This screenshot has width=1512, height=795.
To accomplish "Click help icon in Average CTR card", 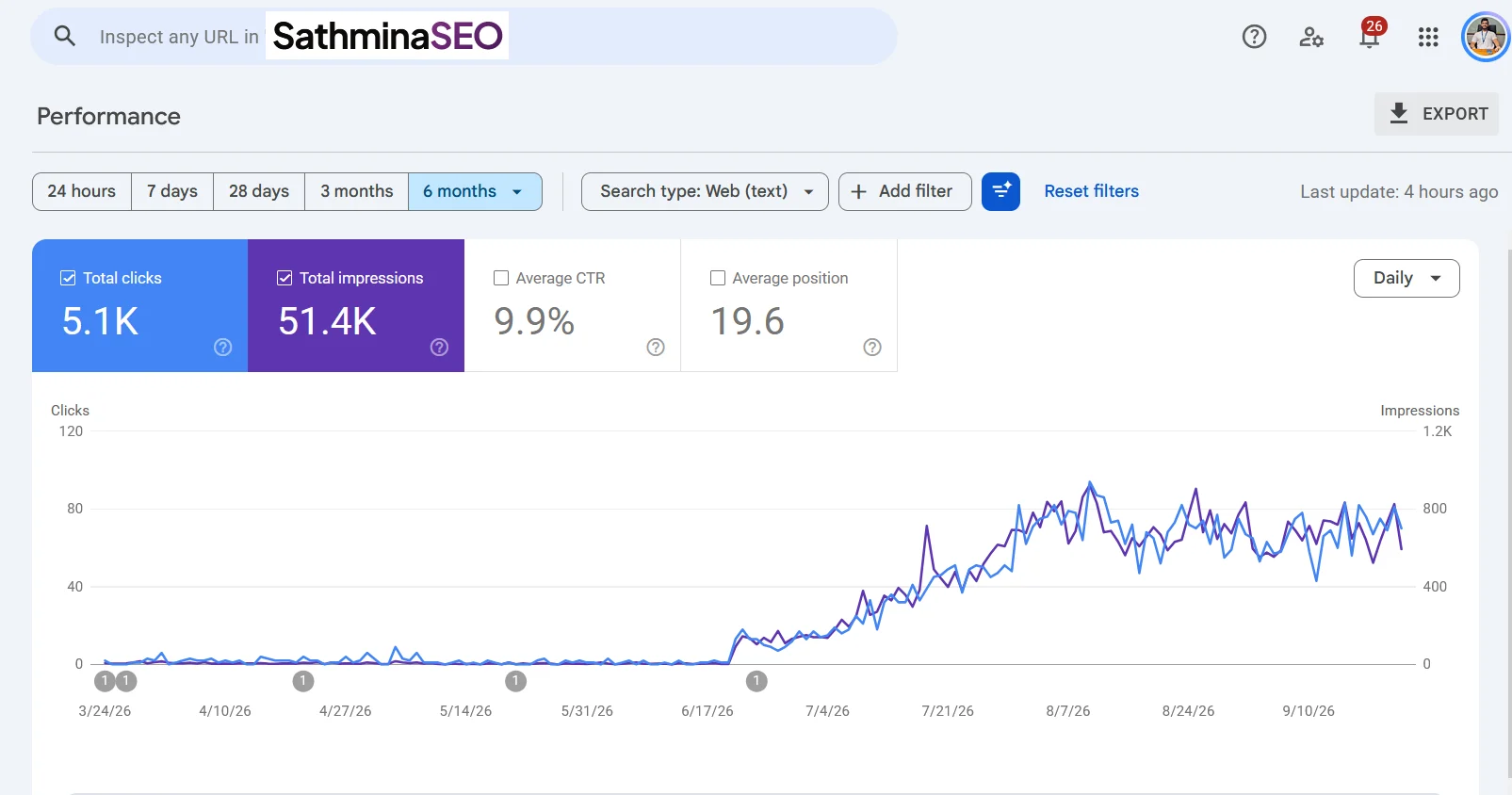I will (x=656, y=348).
